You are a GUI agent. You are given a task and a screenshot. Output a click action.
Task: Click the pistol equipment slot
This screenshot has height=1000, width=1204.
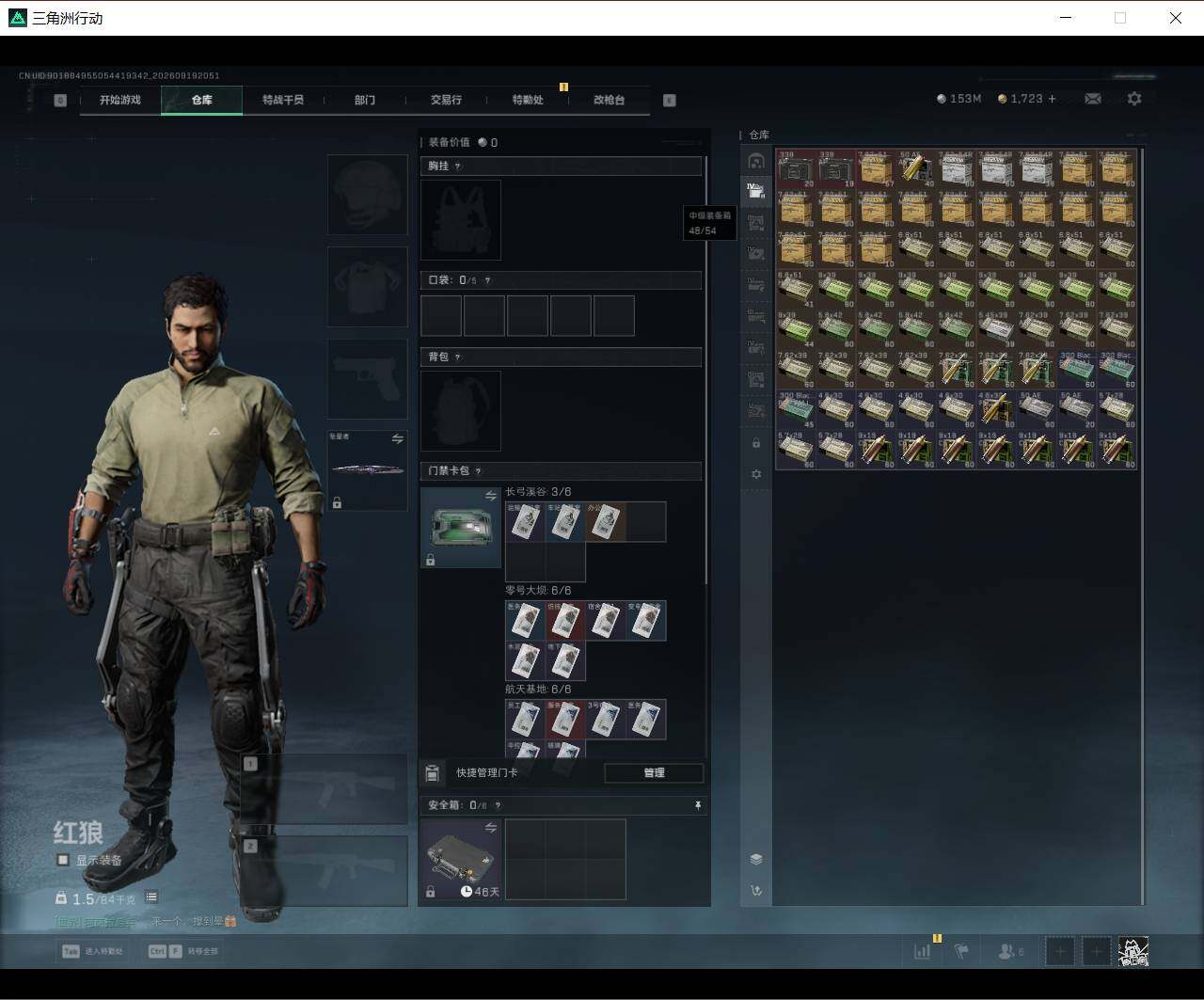(367, 379)
